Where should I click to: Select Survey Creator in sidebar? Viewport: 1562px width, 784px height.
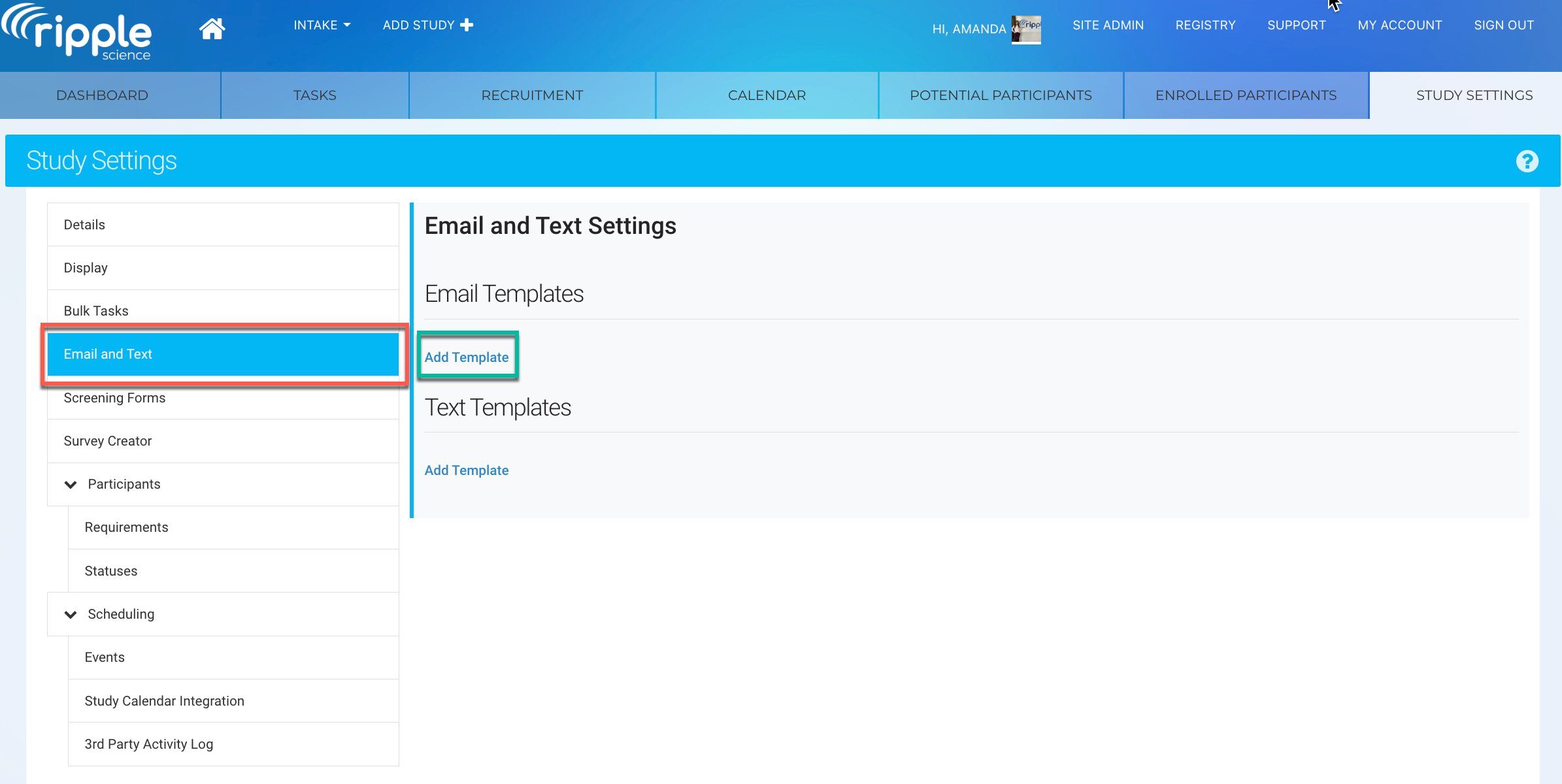tap(107, 441)
